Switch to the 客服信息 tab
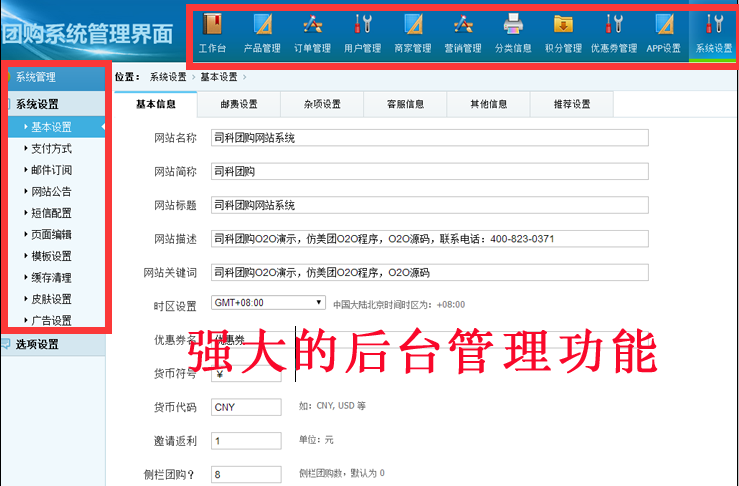This screenshot has height=486, width=739. tap(405, 104)
